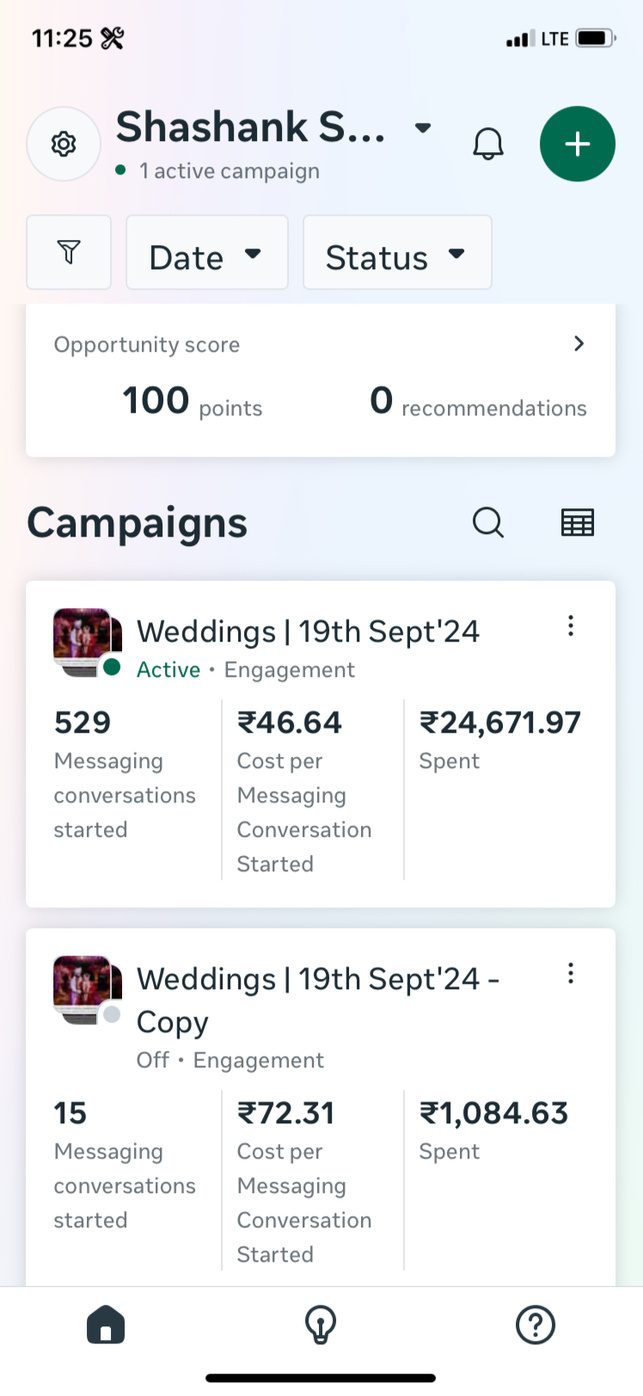This screenshot has height=1396, width=643.
Task: Open the Weddings | 19th Sept'24 campaign title
Action: pos(307,631)
